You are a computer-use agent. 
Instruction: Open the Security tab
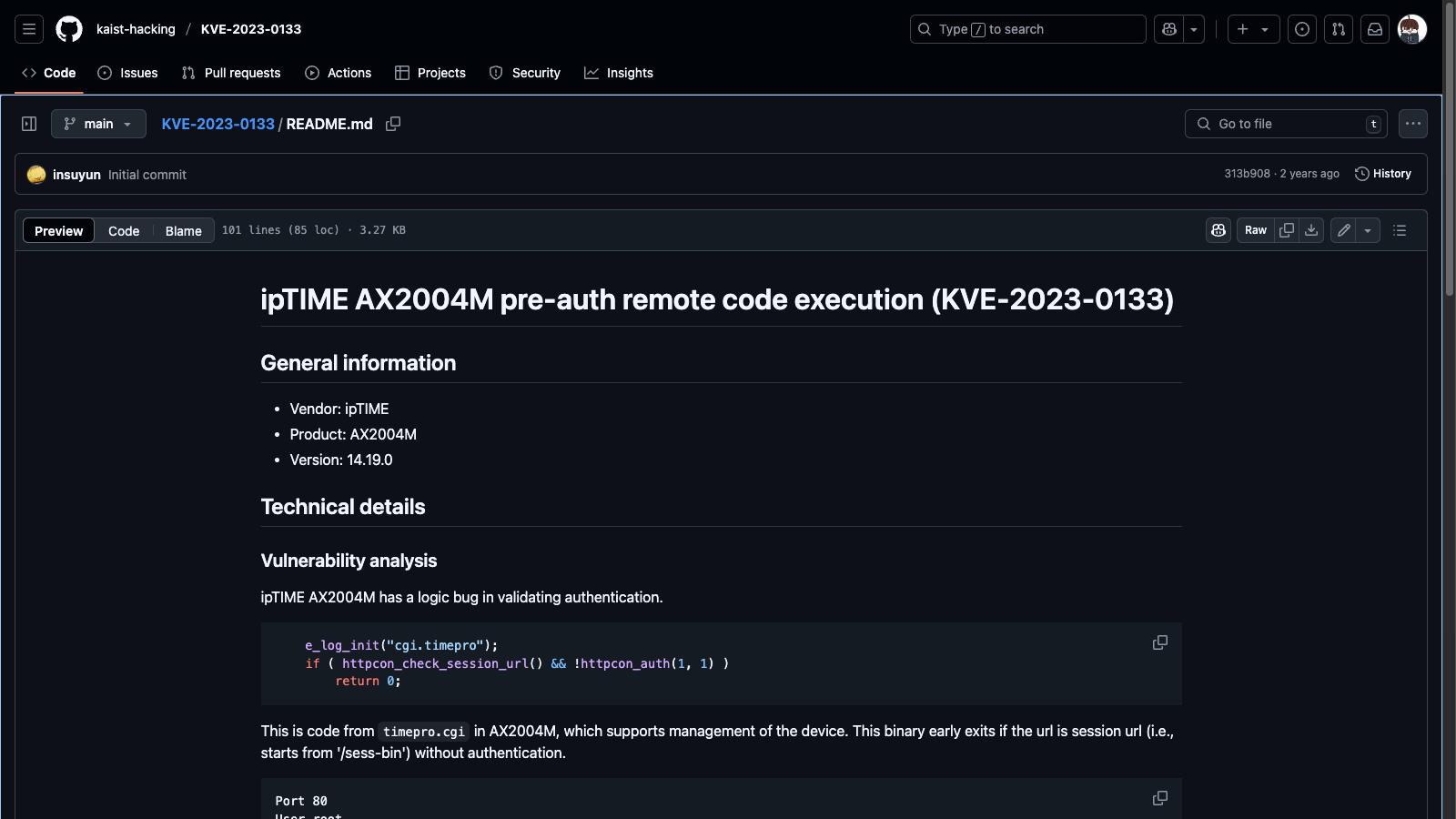pos(525,73)
